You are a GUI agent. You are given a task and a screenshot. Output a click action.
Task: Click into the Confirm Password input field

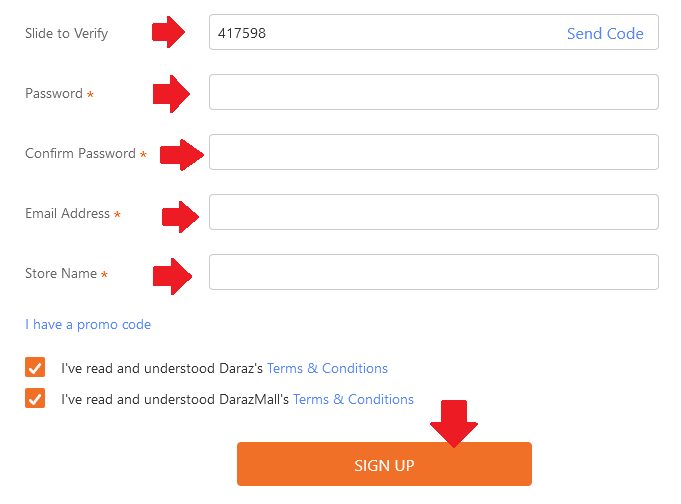coord(433,152)
